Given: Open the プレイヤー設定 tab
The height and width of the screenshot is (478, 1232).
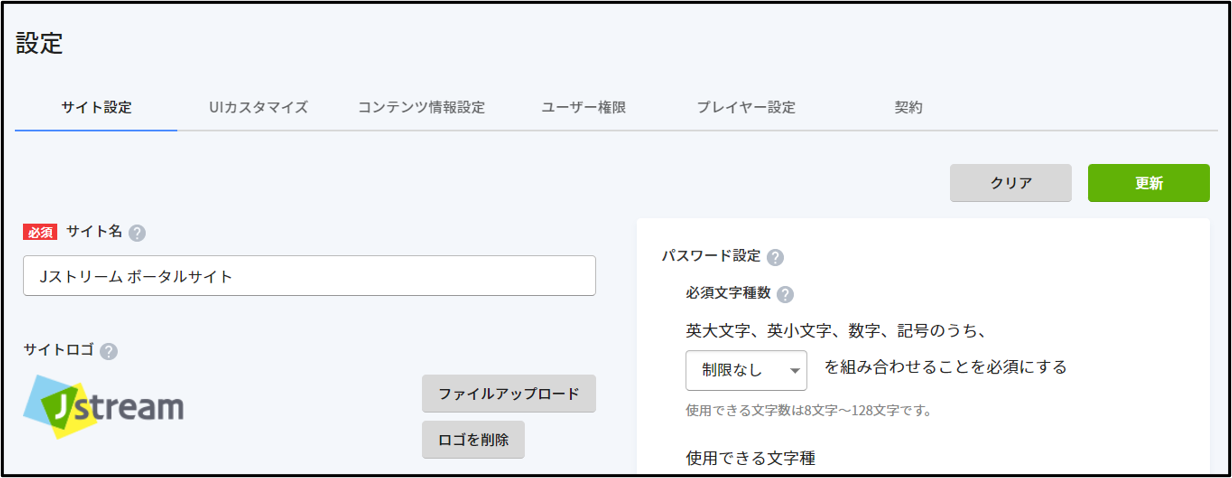Looking at the screenshot, I should (x=746, y=108).
